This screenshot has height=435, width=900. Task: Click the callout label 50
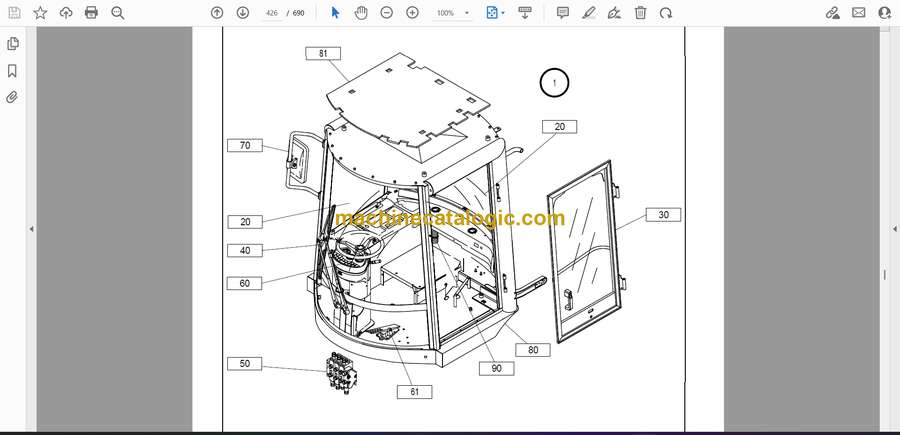point(245,364)
